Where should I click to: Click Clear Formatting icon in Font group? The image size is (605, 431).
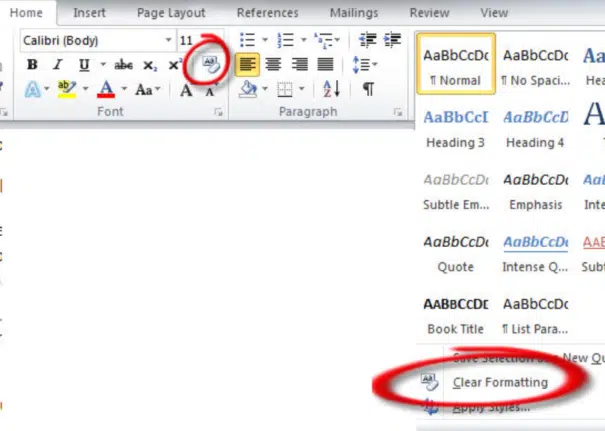[211, 64]
